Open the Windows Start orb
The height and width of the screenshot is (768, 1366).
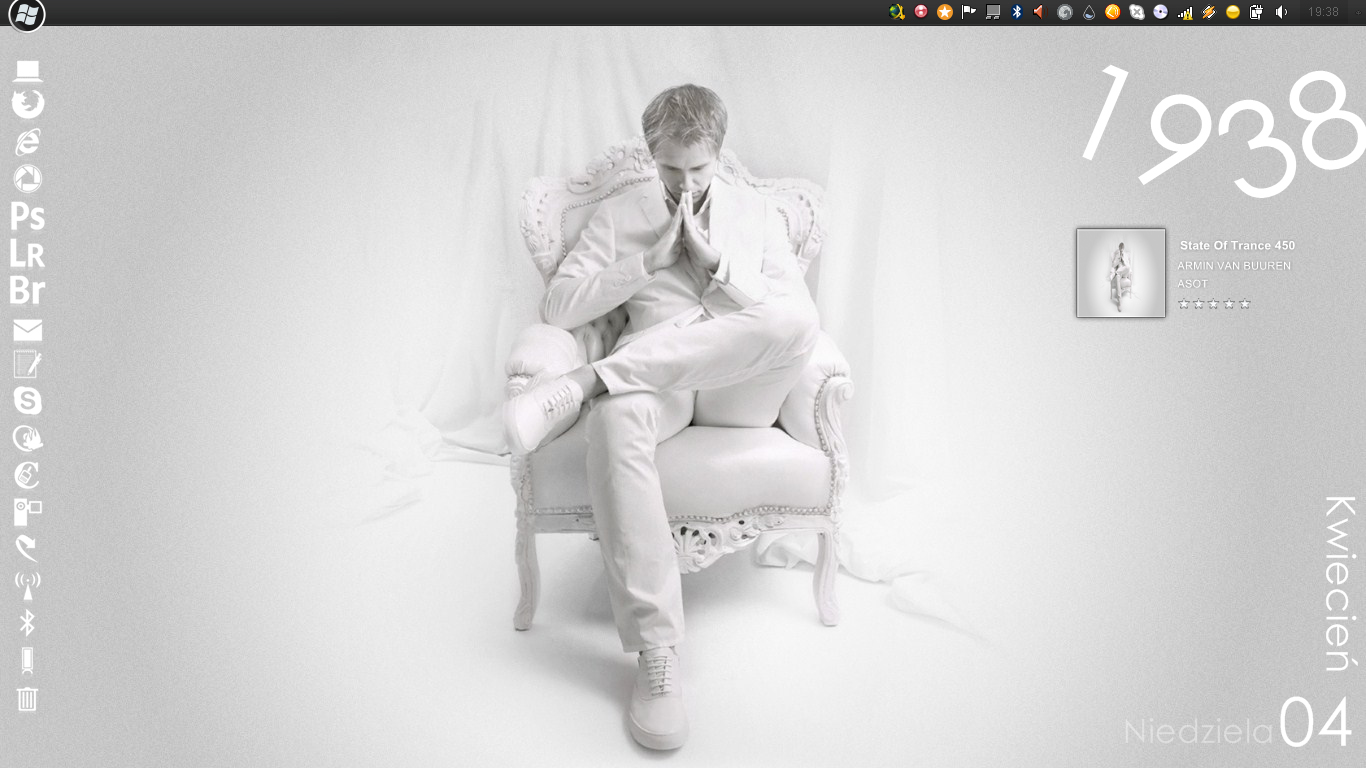[x=27, y=14]
